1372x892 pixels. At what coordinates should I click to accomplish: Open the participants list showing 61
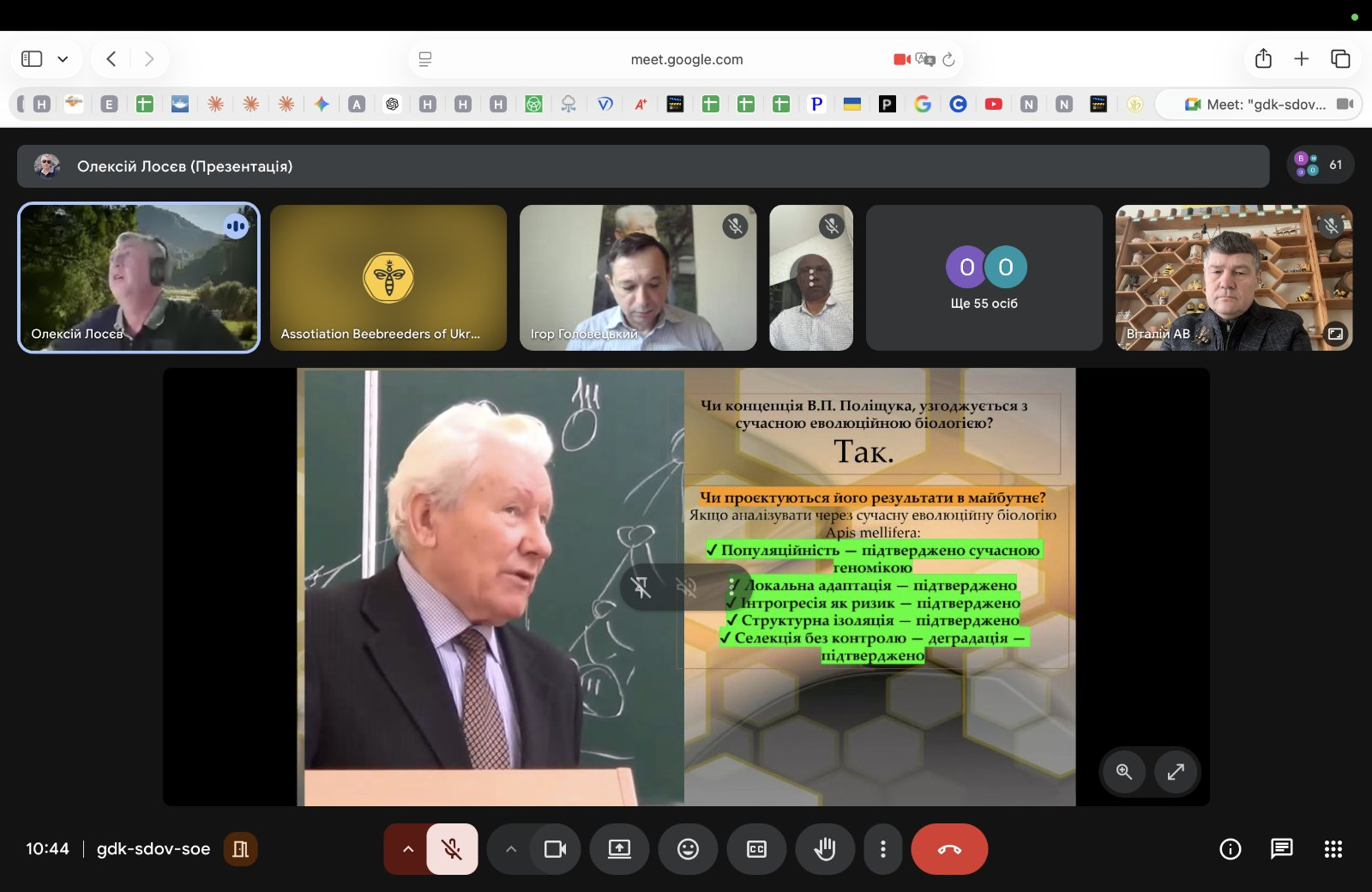point(1321,165)
